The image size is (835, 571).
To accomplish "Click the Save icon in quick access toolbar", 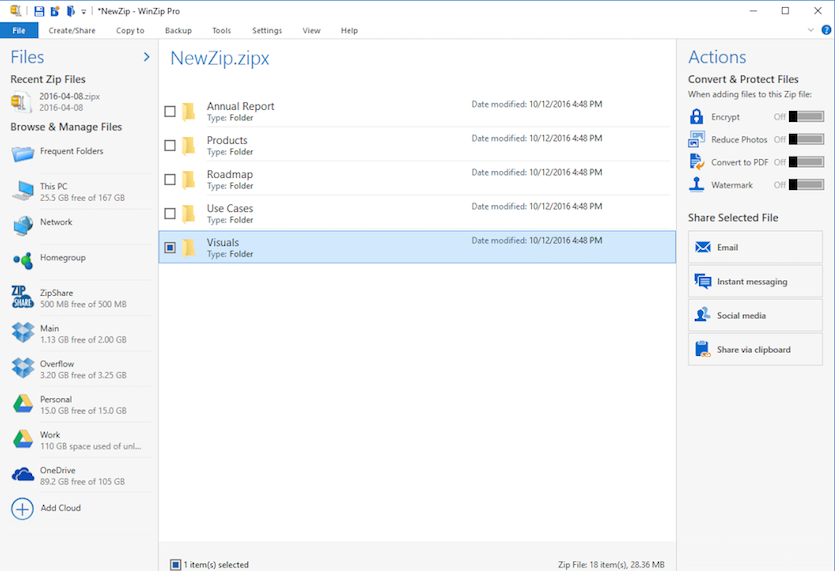I will coord(39,11).
